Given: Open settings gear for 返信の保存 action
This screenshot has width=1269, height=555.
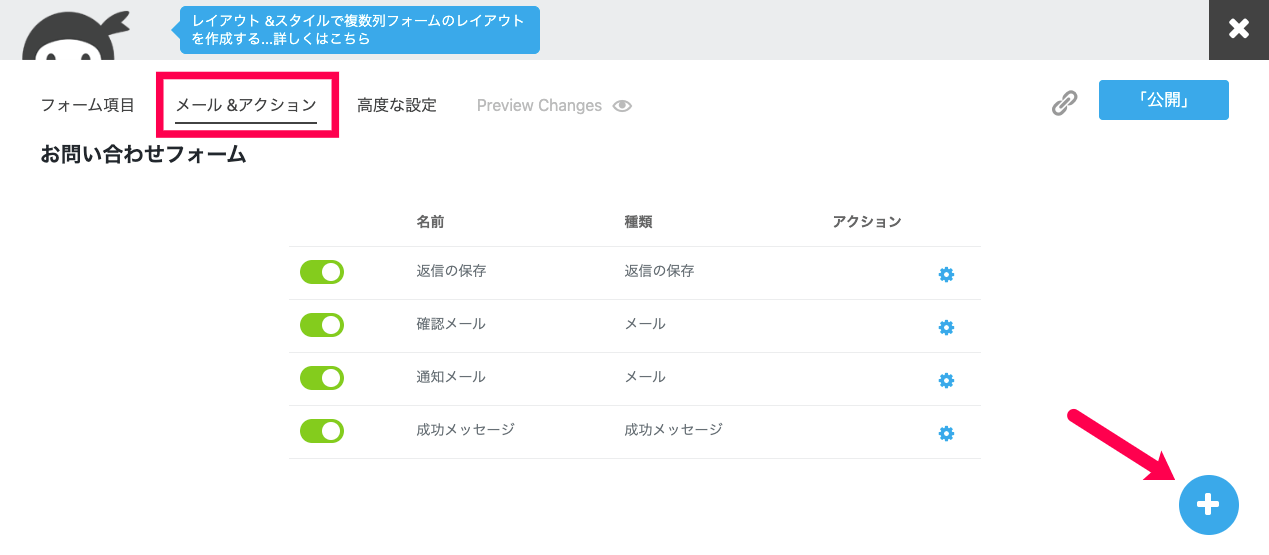Looking at the screenshot, I should 946,274.
